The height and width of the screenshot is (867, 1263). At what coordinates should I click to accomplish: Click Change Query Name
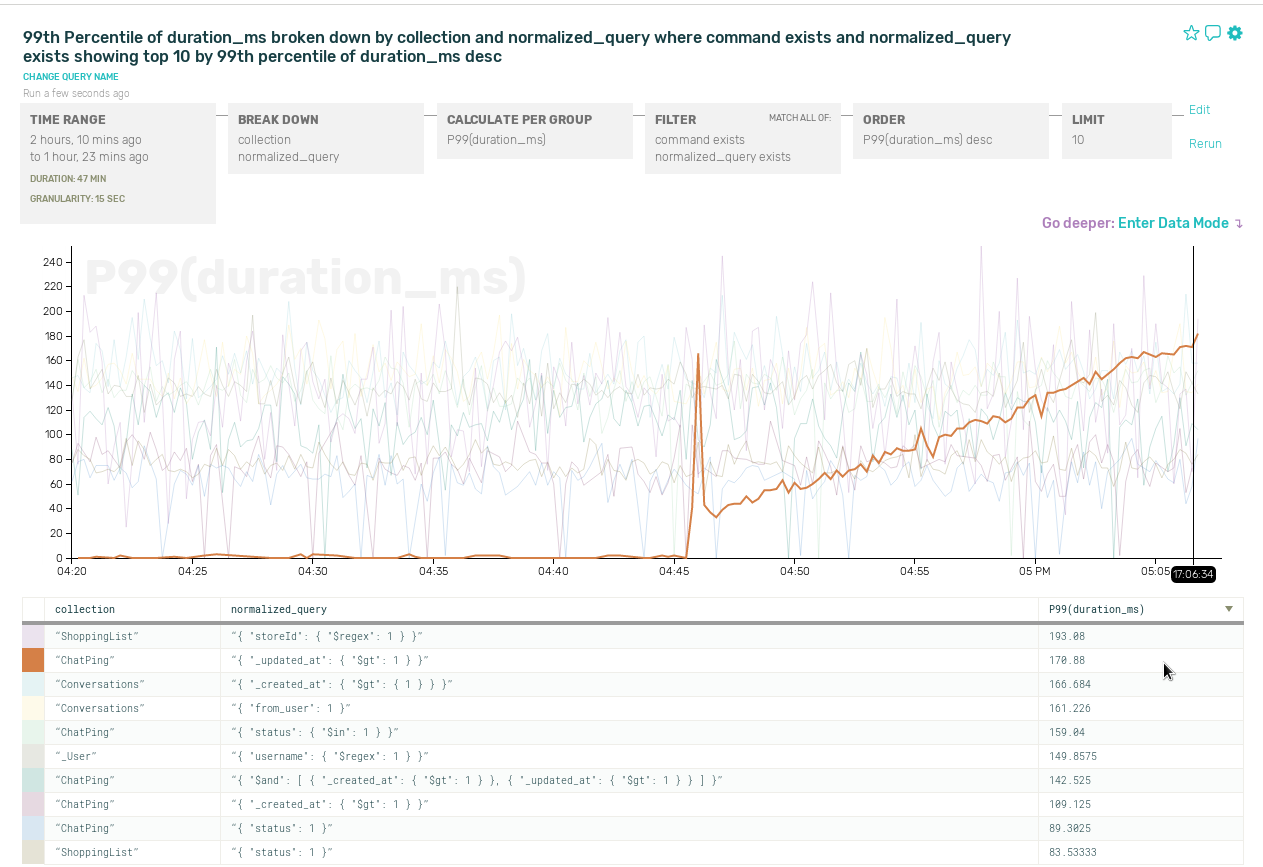tap(71, 77)
